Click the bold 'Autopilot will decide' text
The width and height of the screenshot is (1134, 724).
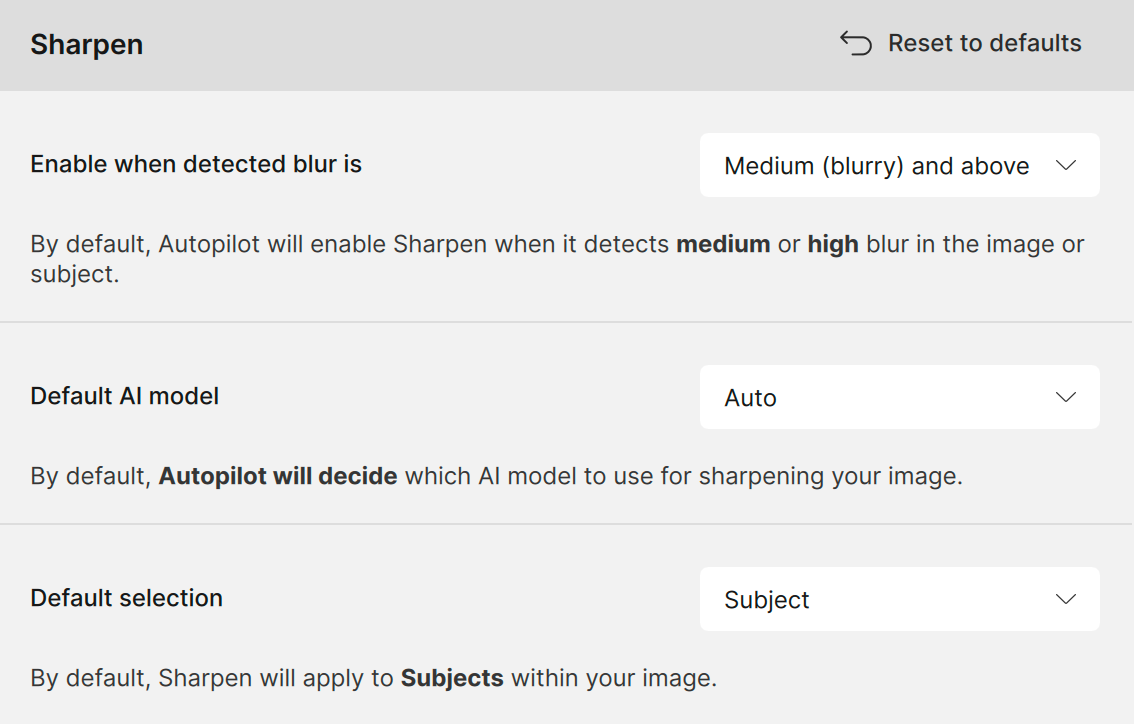click(278, 476)
